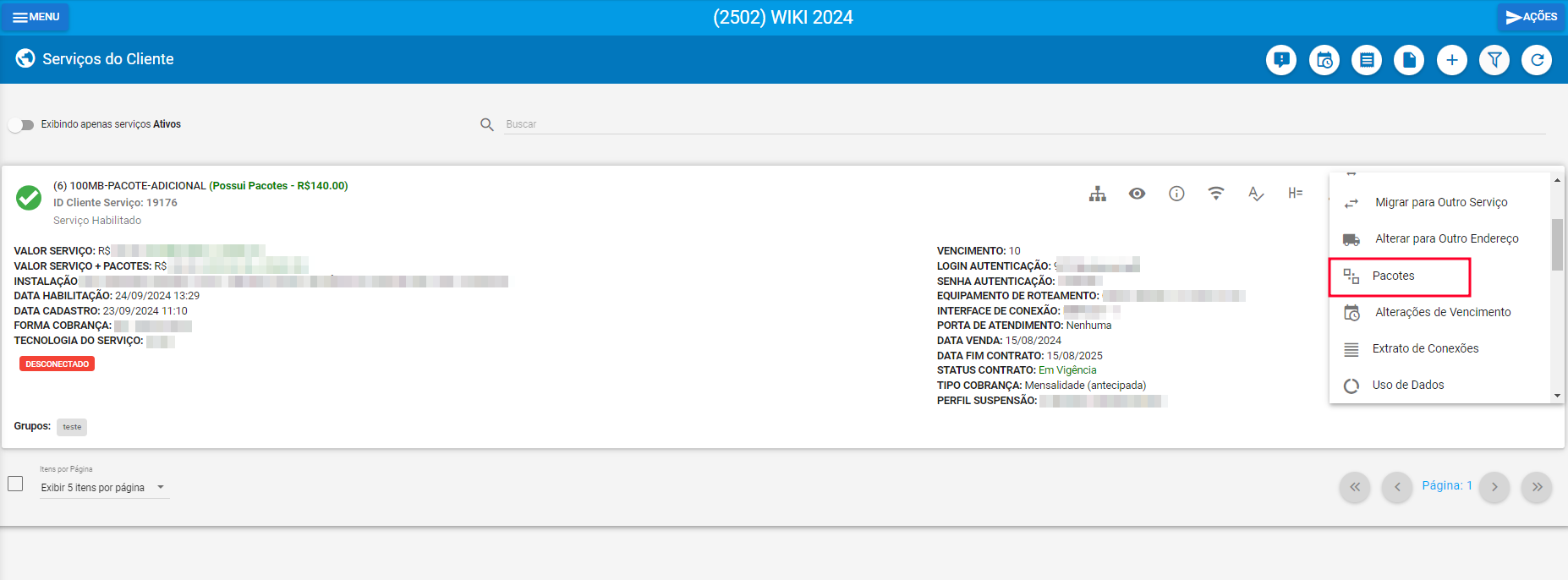Click the globe icon beside Serviços do Cliente
Viewport: 1568px width, 580px height.
click(25, 58)
